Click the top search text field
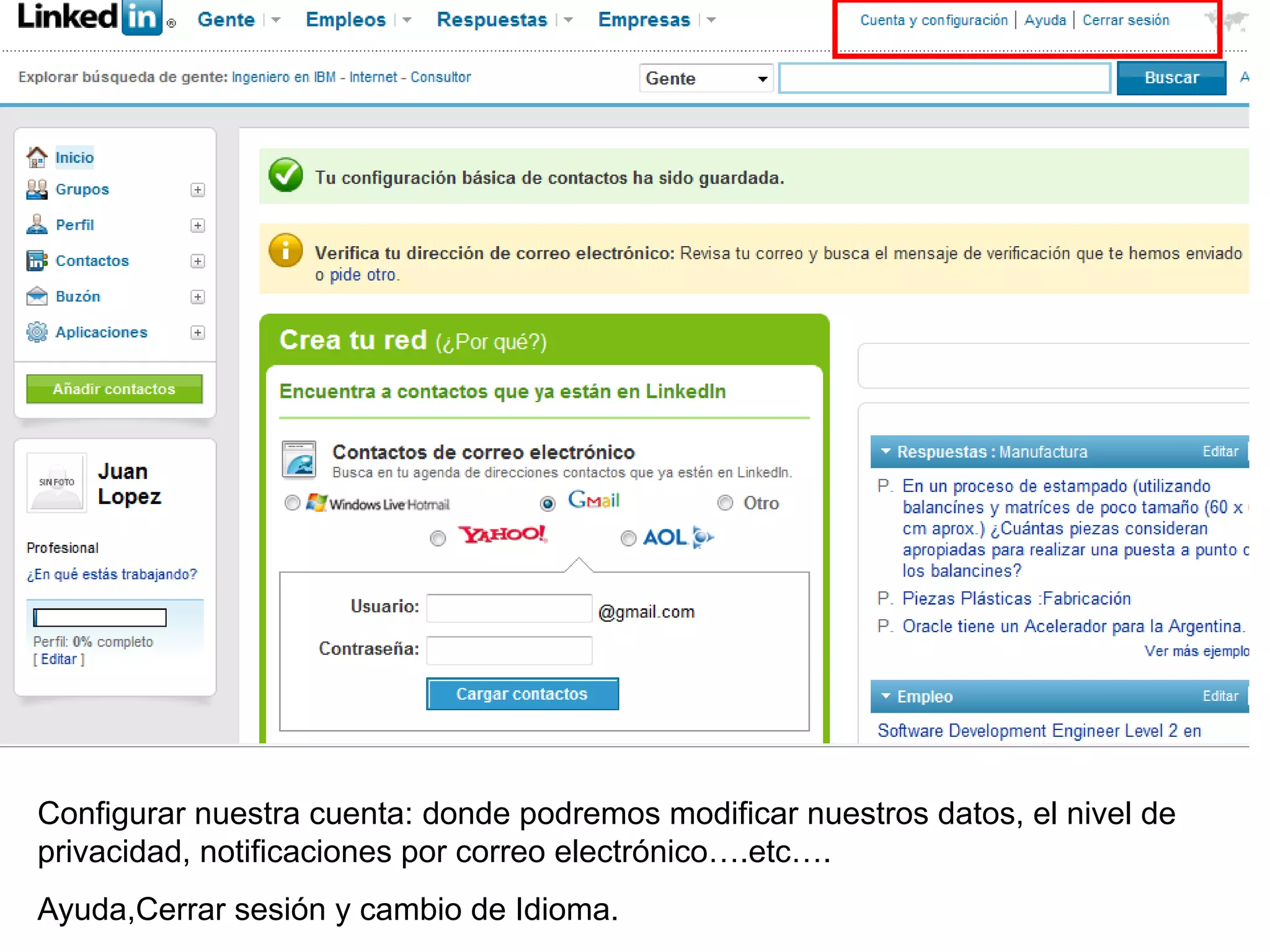Image resolution: width=1270 pixels, height=952 pixels. tap(944, 78)
